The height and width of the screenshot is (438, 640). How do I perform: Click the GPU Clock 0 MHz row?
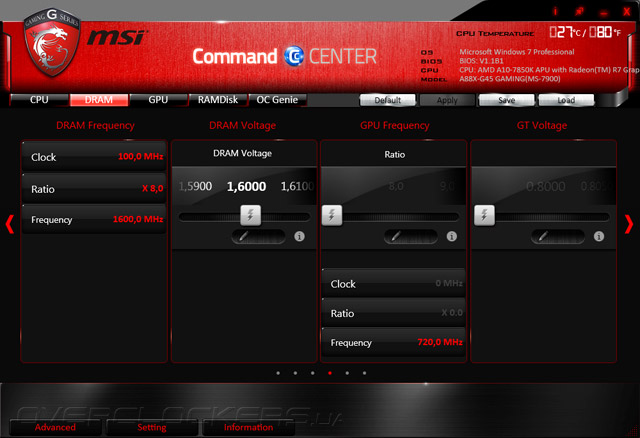pos(393,283)
